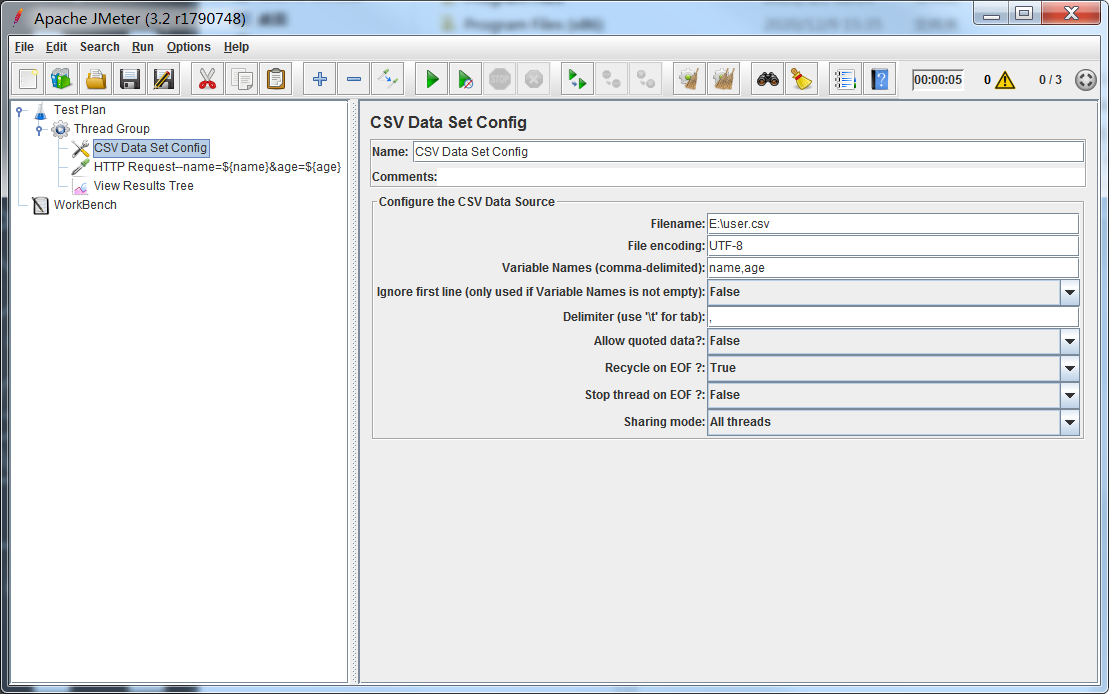Viewport: 1109px width, 694px height.
Task: Open the Help menu
Action: tap(236, 47)
